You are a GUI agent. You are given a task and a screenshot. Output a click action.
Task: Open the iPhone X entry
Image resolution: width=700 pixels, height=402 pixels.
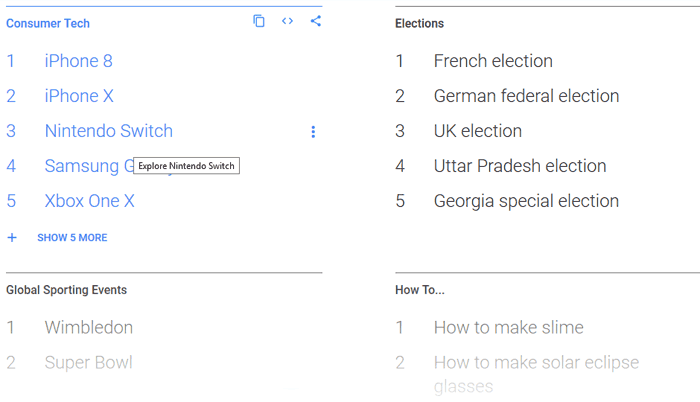click(79, 96)
